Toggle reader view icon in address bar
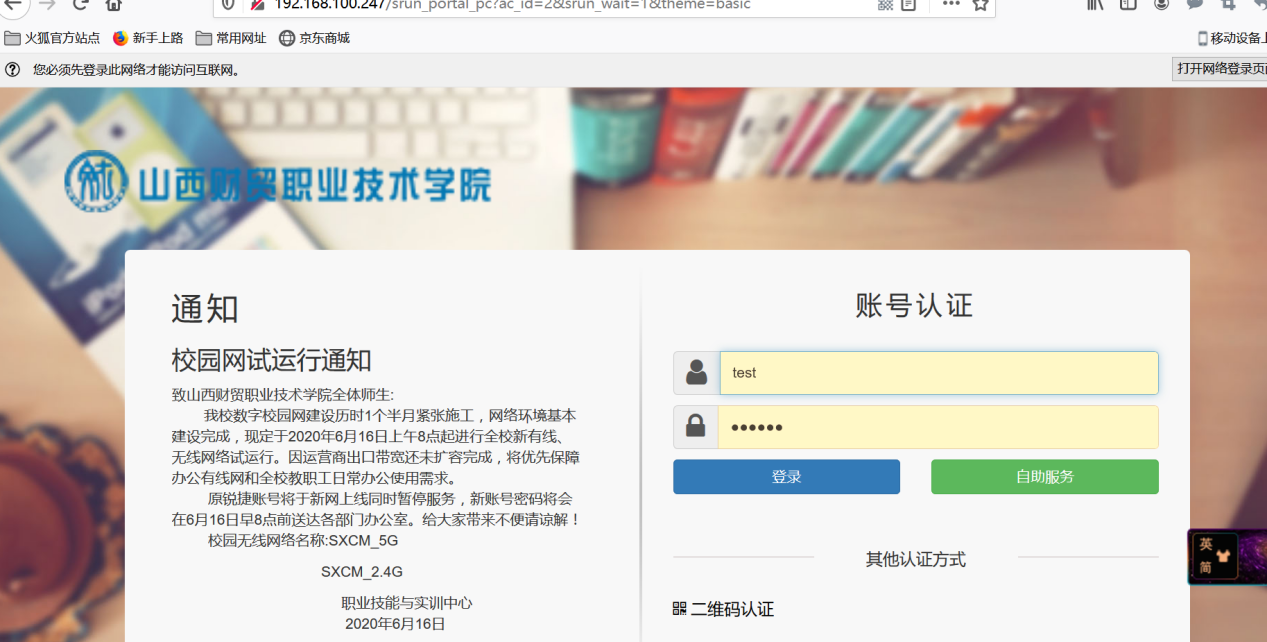This screenshot has height=642, width=1267. 908,4
